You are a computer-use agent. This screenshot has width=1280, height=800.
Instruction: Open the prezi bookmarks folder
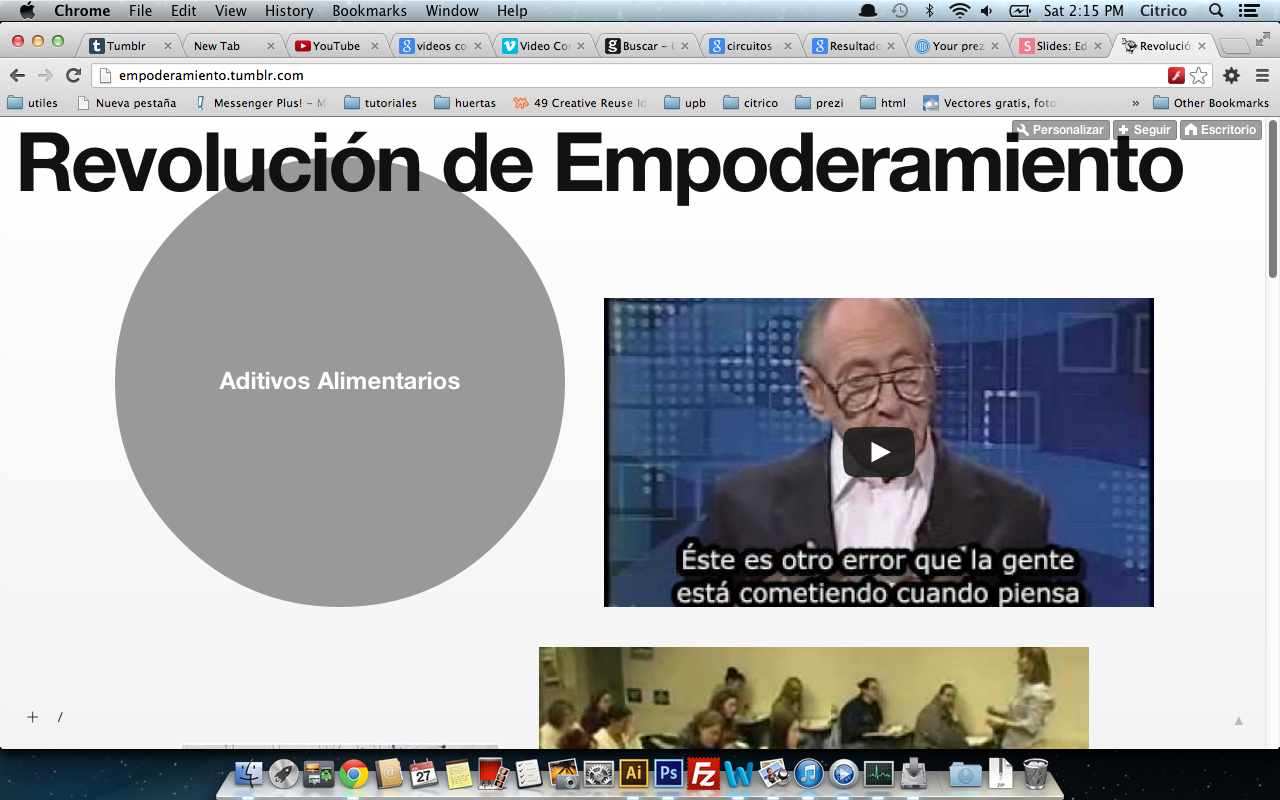click(820, 103)
